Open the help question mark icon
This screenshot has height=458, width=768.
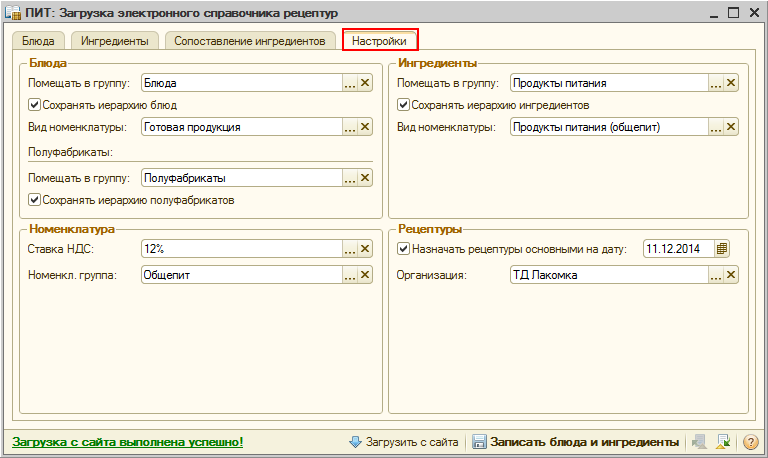point(750,441)
